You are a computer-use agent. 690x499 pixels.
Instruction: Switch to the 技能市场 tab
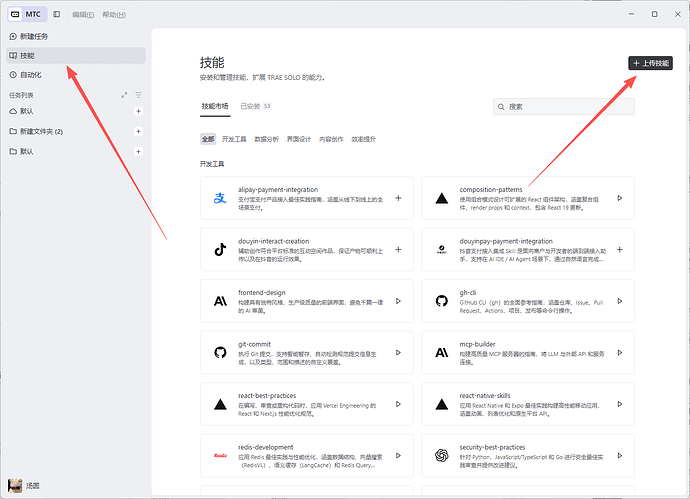[215, 106]
